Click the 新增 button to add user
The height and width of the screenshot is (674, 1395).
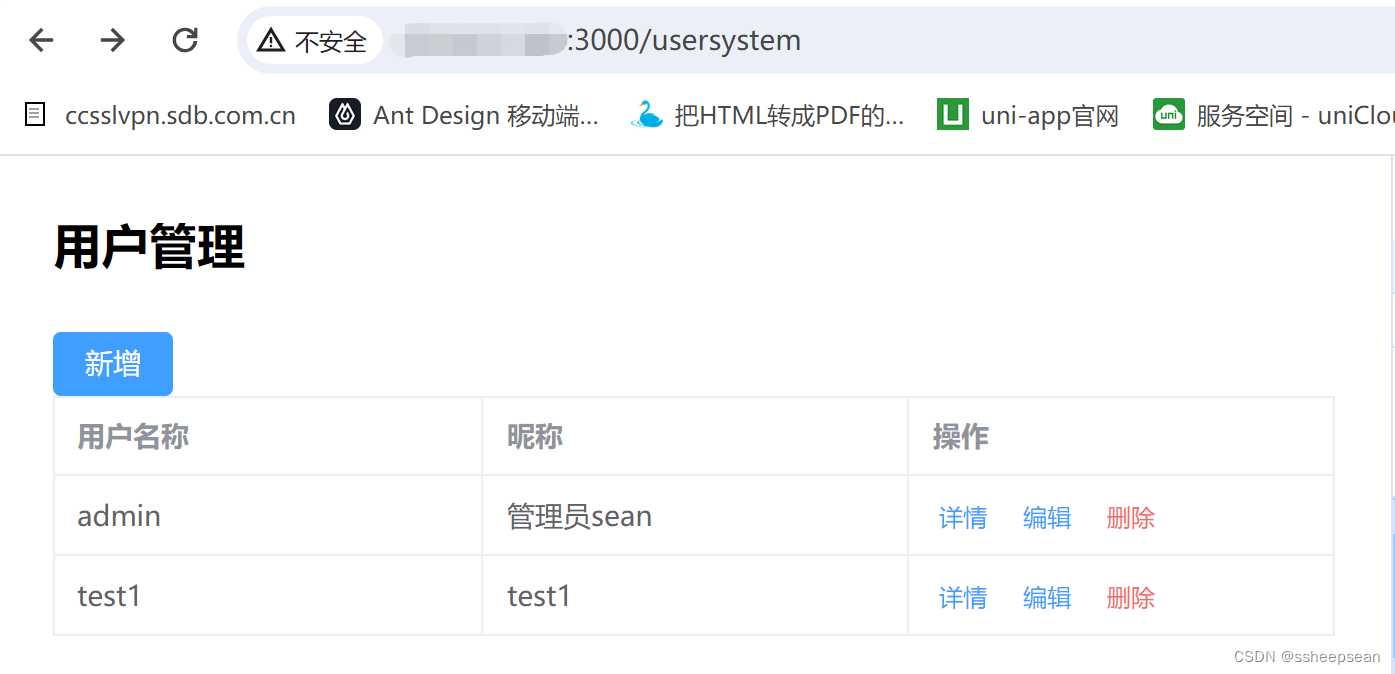coord(112,363)
